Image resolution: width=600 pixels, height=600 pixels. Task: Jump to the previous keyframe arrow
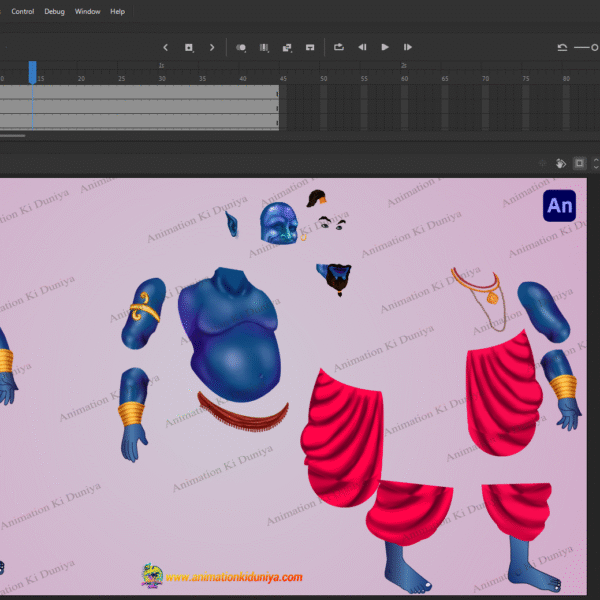tap(165, 47)
